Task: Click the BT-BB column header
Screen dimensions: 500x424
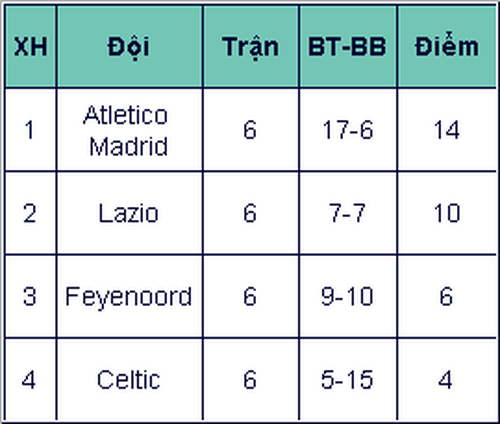Action: point(348,46)
